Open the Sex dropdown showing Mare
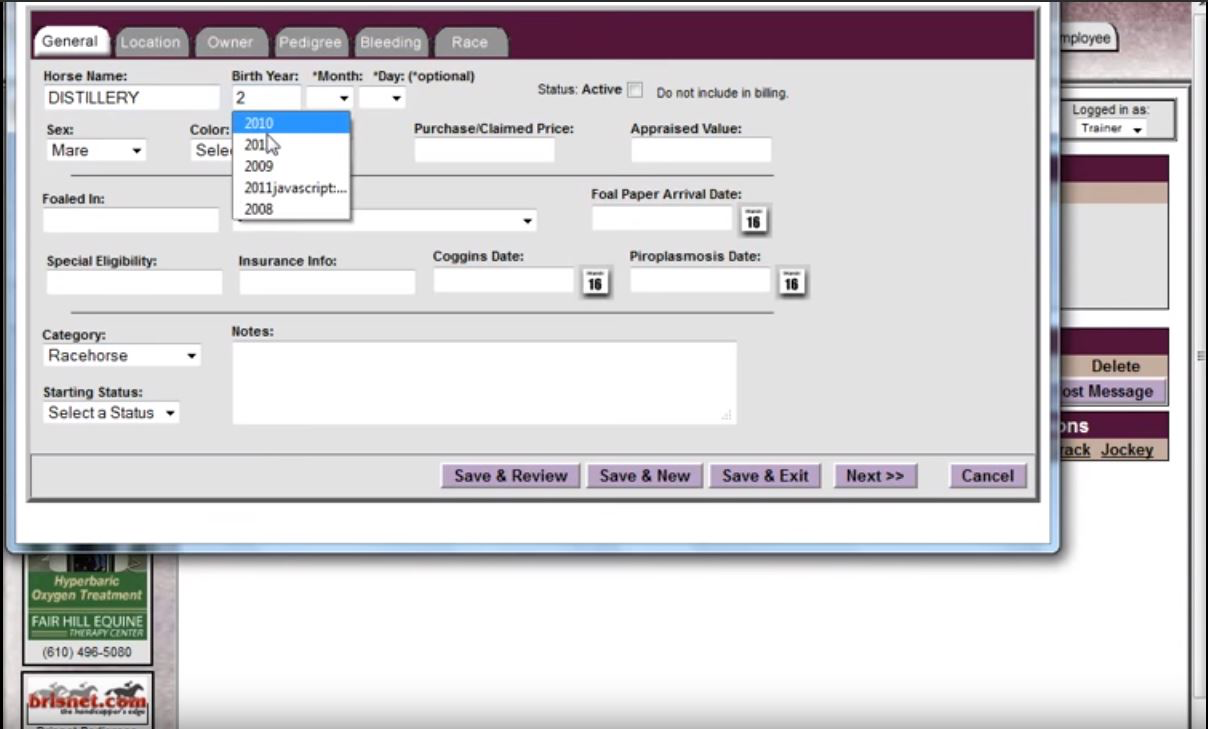 pos(96,151)
